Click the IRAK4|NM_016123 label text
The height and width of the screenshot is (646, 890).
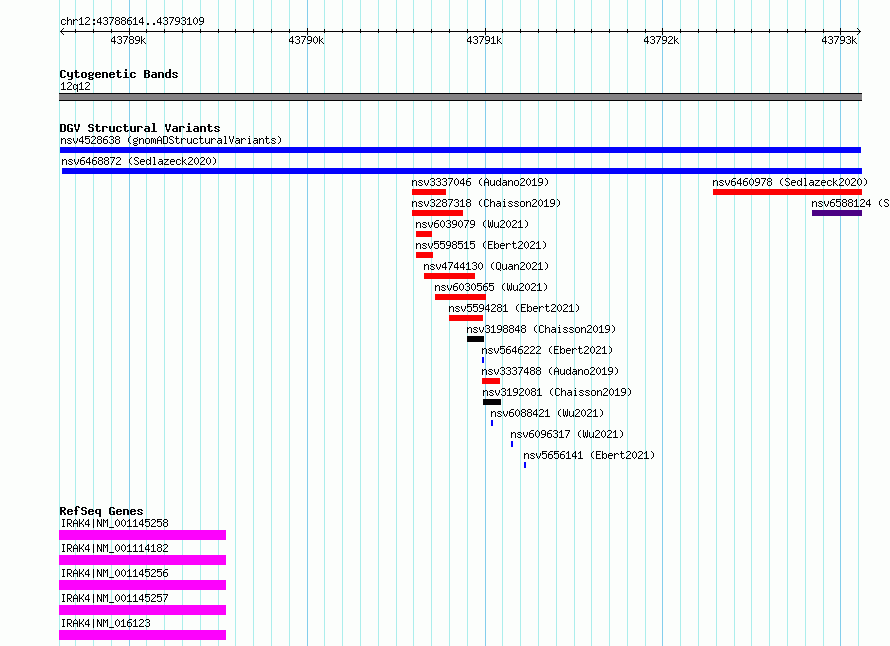click(106, 623)
